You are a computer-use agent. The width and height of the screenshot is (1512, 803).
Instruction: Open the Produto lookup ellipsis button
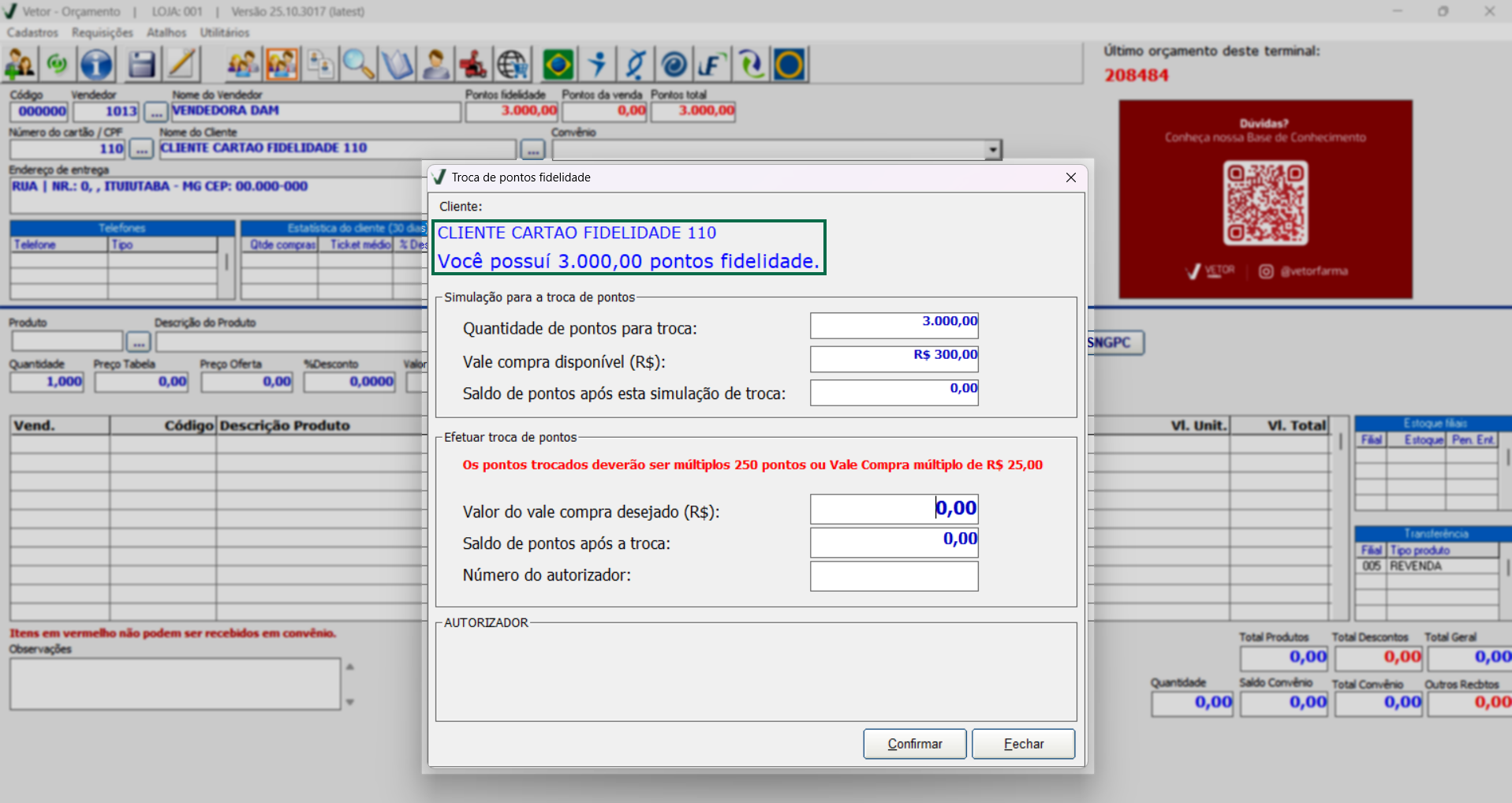[x=138, y=342]
